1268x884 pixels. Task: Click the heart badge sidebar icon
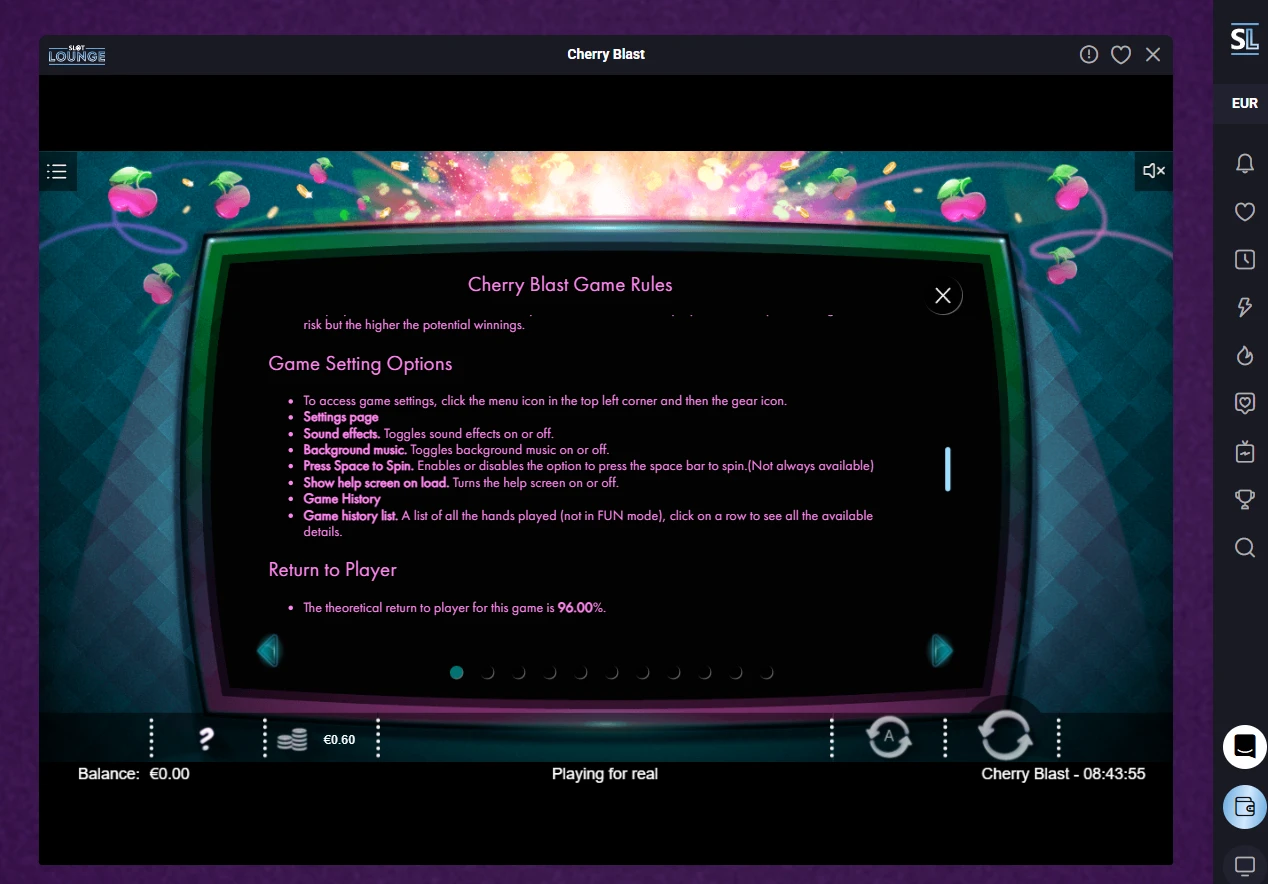click(x=1244, y=403)
